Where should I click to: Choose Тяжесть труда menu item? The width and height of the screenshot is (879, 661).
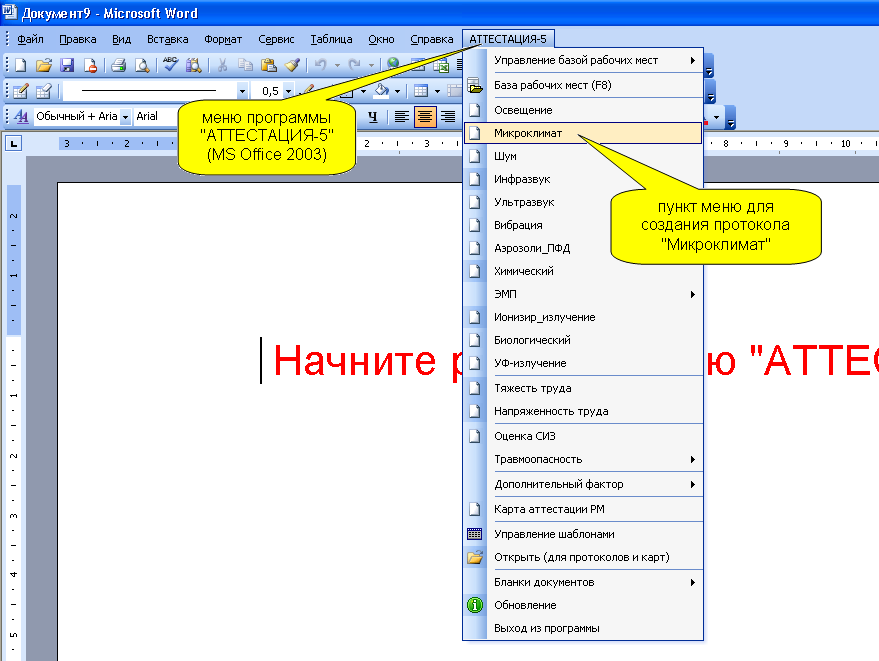[x=582, y=388]
